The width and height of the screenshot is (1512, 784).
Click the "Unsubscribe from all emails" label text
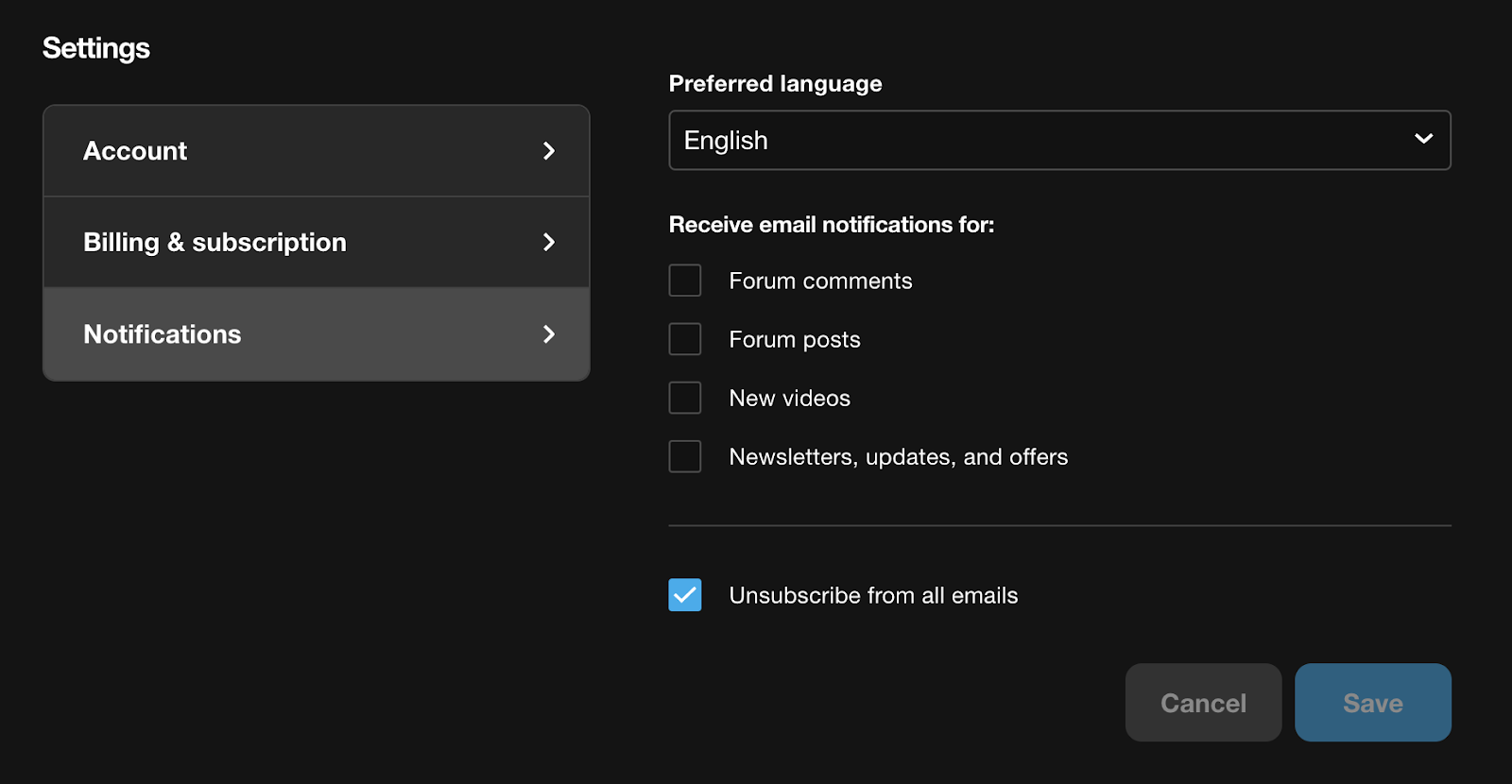(873, 595)
